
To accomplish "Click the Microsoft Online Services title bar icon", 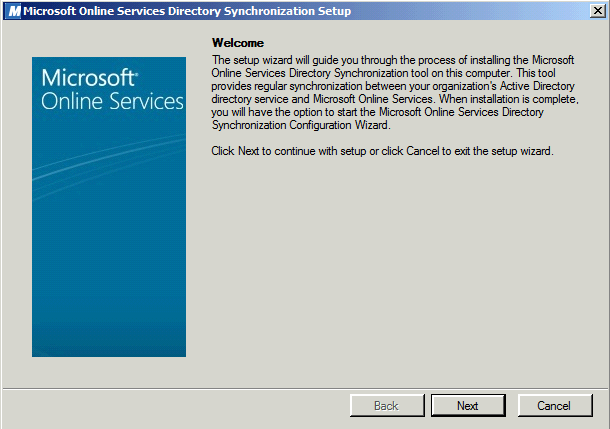I will (x=14, y=11).
